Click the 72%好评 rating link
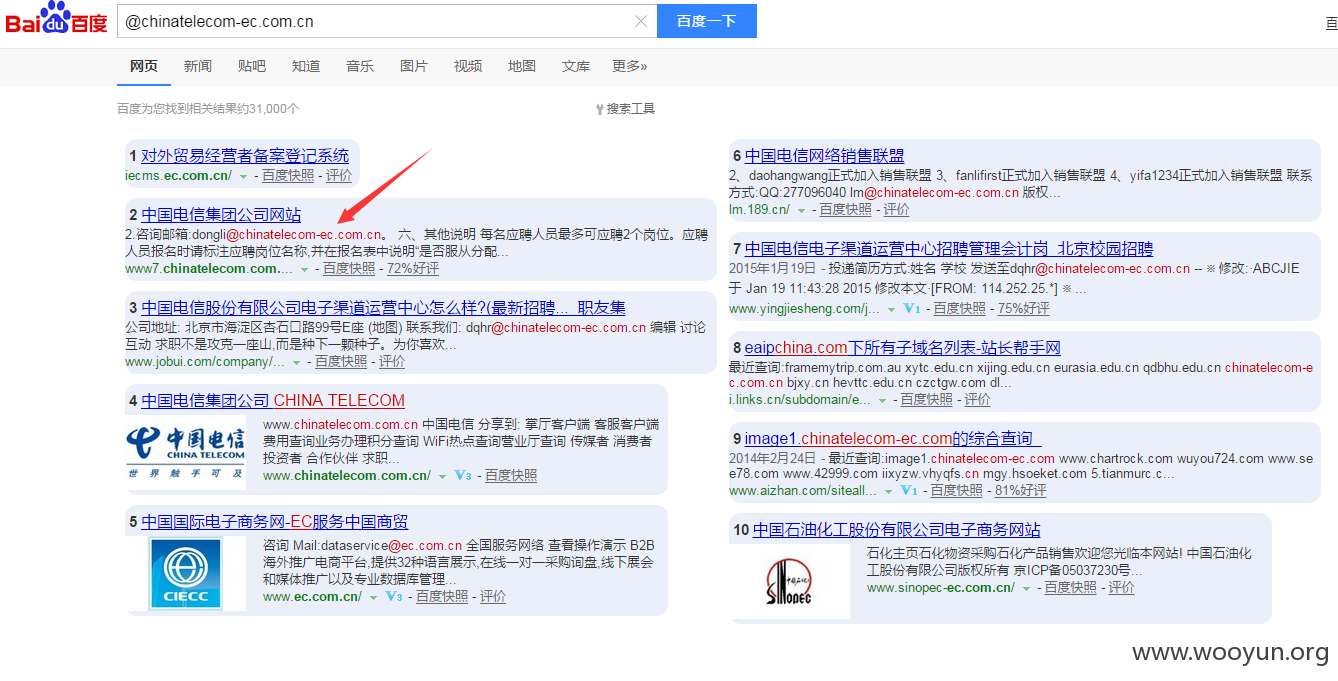This screenshot has height=681, width=1338. (x=413, y=269)
